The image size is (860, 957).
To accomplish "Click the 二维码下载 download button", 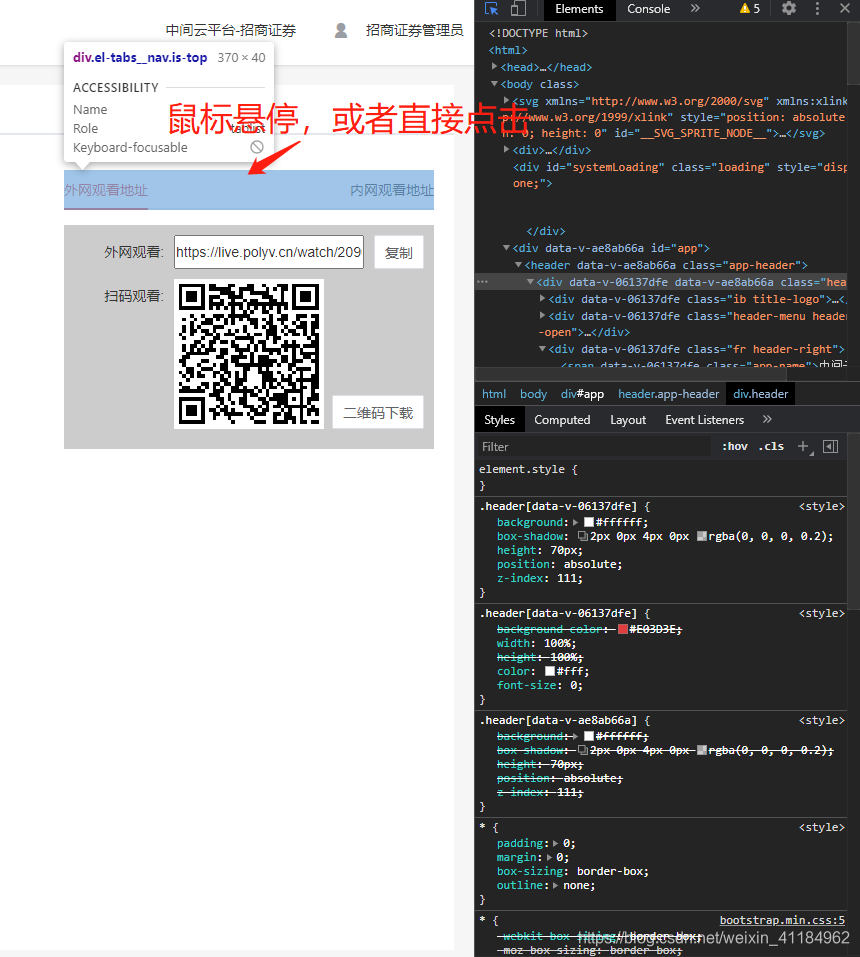I will [378, 413].
